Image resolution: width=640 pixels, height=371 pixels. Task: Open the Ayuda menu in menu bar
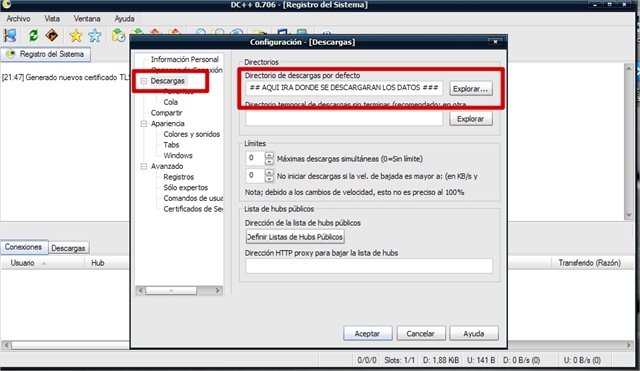pos(124,19)
